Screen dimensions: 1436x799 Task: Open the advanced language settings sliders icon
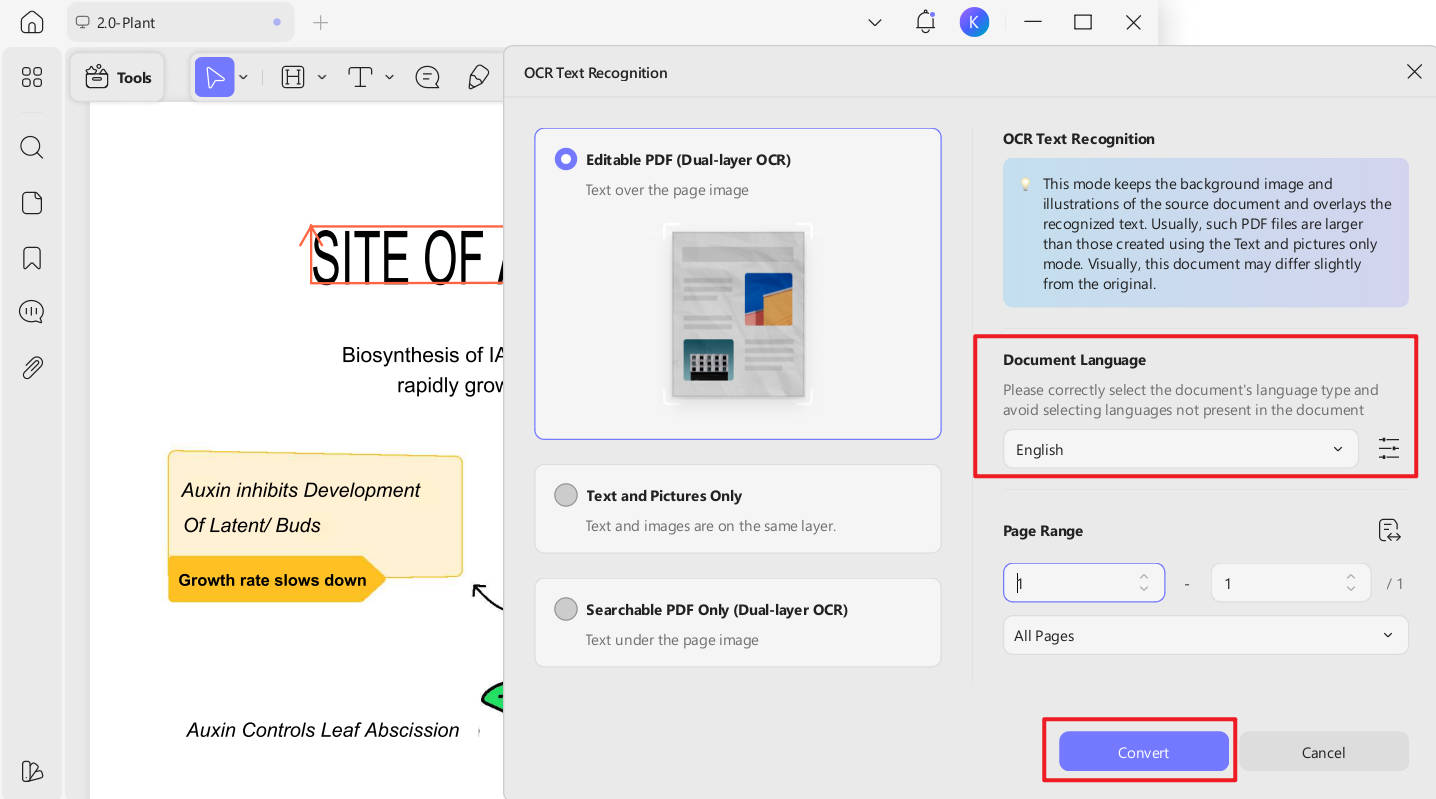1389,449
